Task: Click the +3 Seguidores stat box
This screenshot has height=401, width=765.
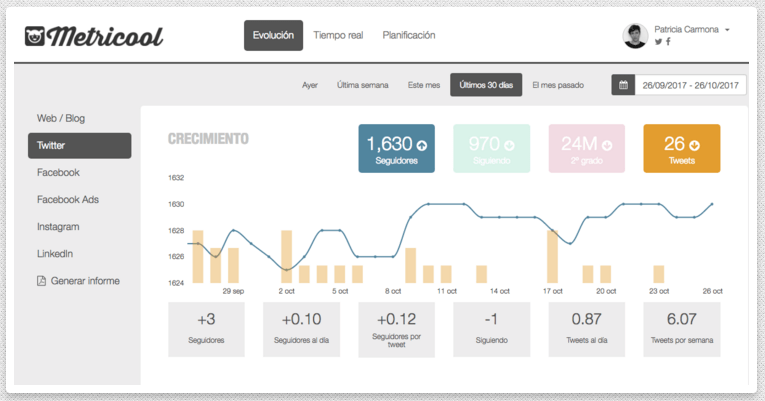Action: [206, 329]
